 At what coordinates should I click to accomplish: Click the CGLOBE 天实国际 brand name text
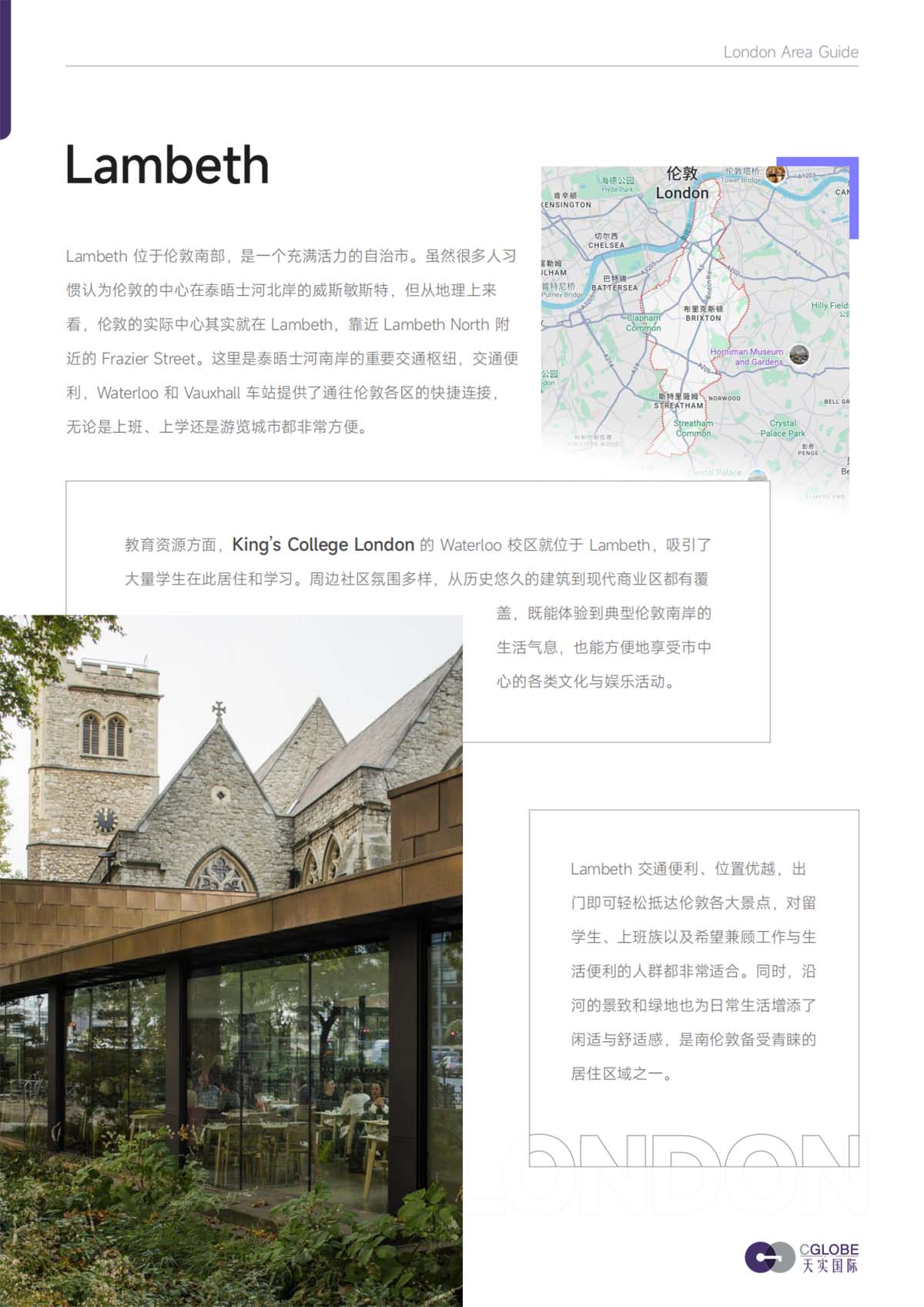coord(829,1258)
